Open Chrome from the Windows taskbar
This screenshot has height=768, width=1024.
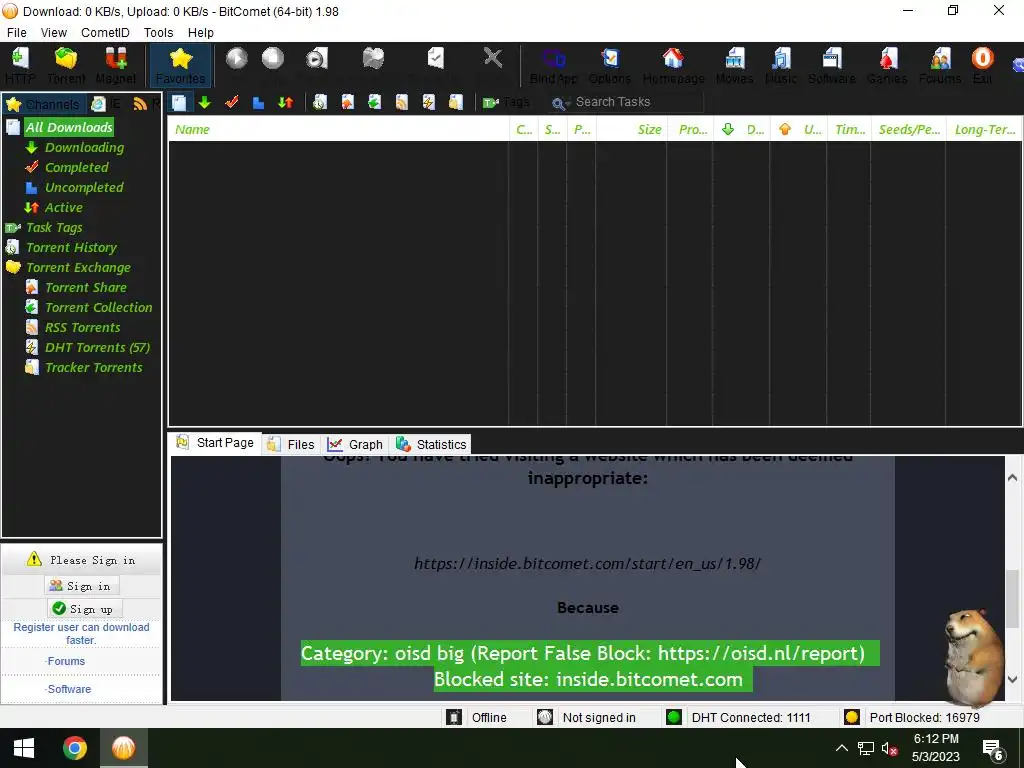pos(74,748)
